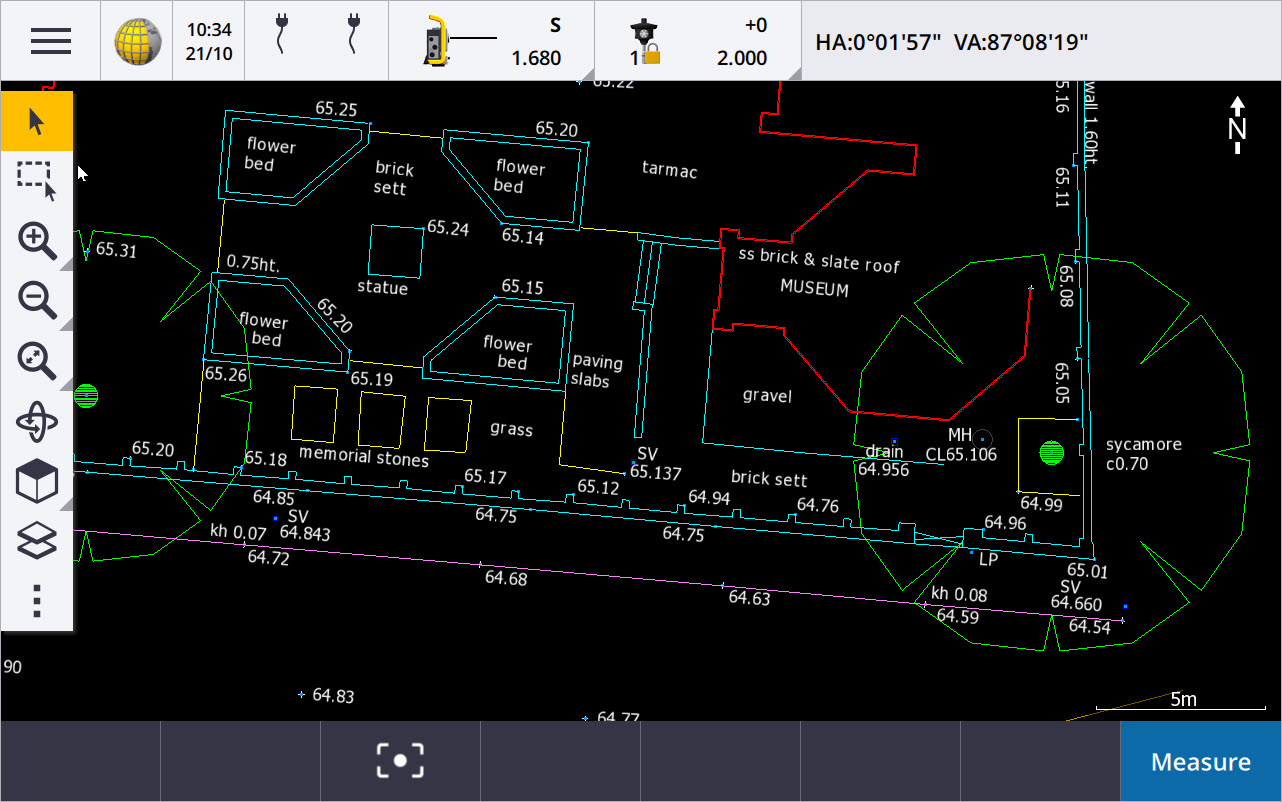The image size is (1282, 802).
Task: Click the statue label
Action: pos(383,288)
